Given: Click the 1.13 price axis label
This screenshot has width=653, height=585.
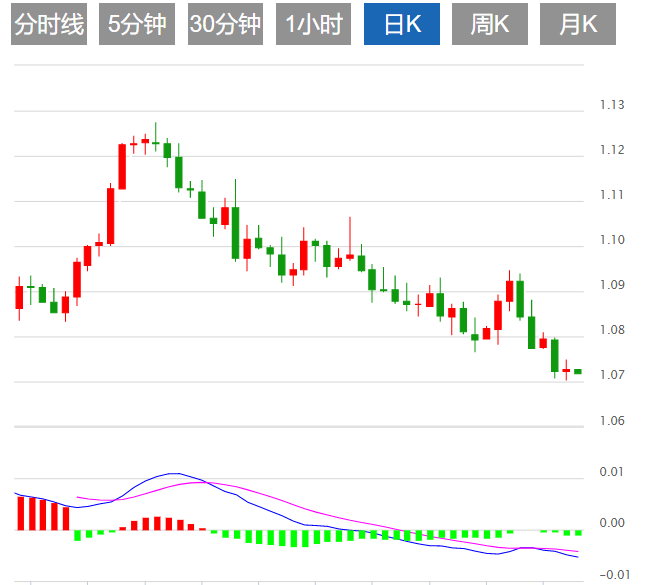Looking at the screenshot, I should click(x=612, y=105).
